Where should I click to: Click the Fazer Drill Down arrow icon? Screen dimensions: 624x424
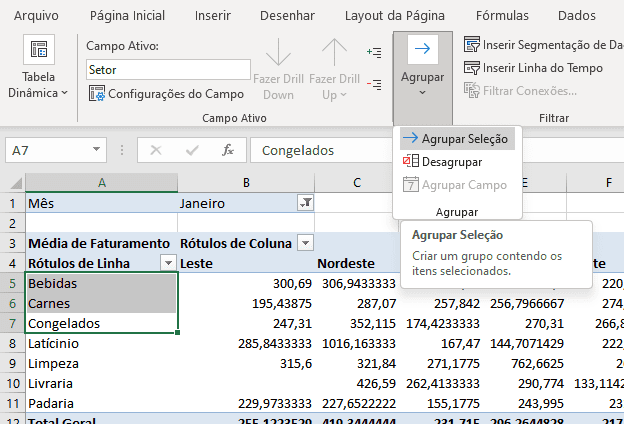(x=278, y=52)
